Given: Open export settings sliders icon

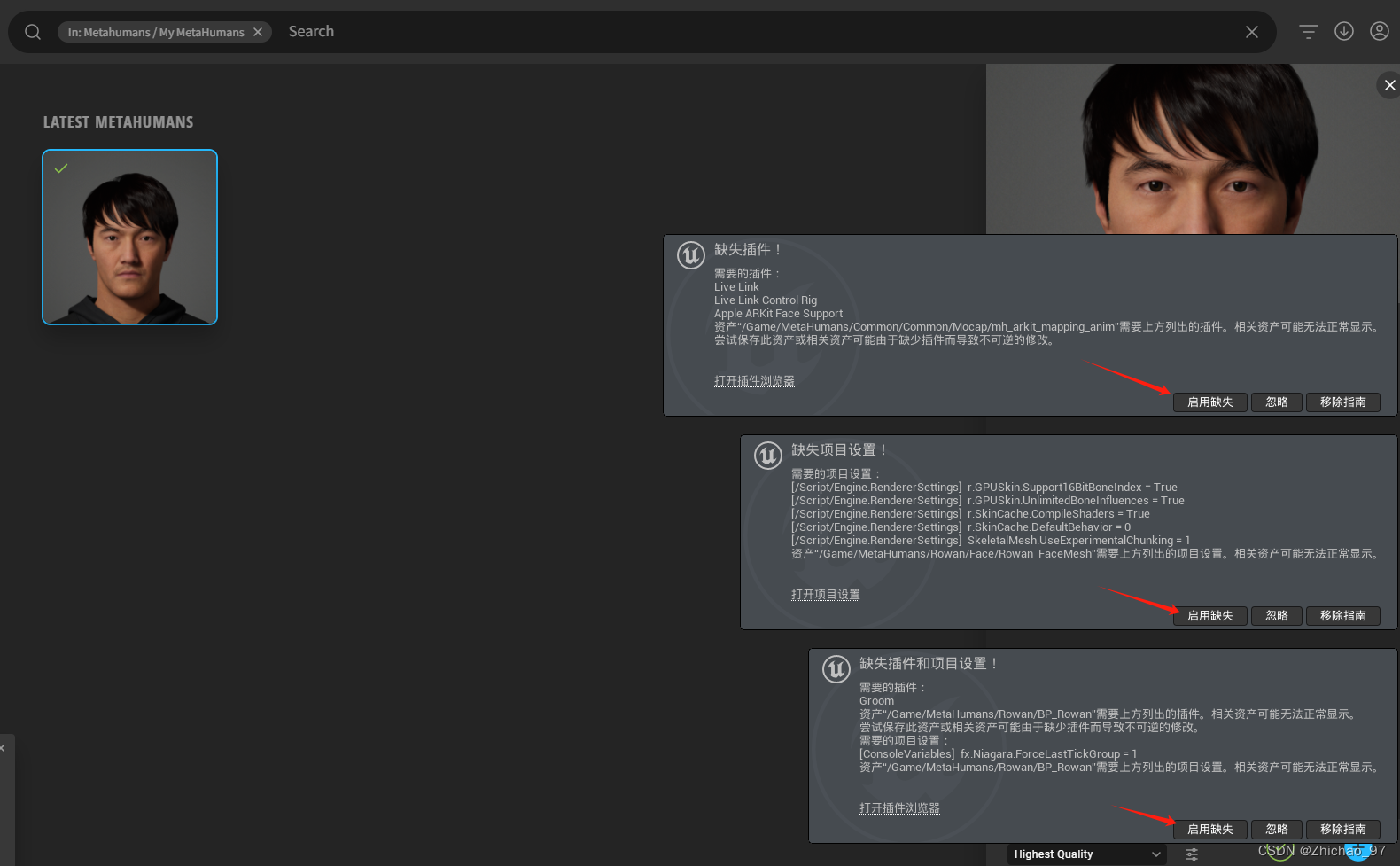Looking at the screenshot, I should click(1192, 854).
